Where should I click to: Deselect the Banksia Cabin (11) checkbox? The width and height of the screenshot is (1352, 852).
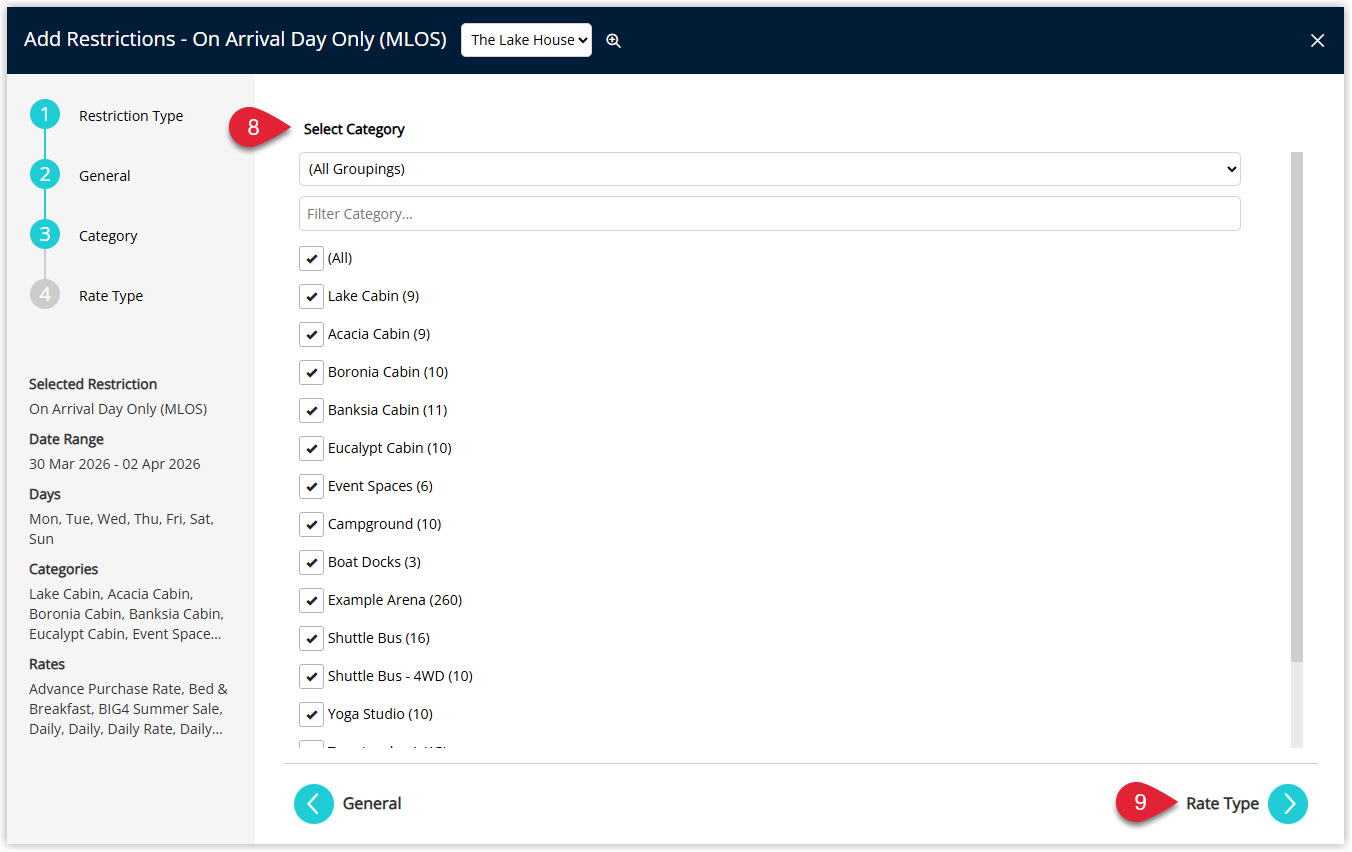click(312, 410)
